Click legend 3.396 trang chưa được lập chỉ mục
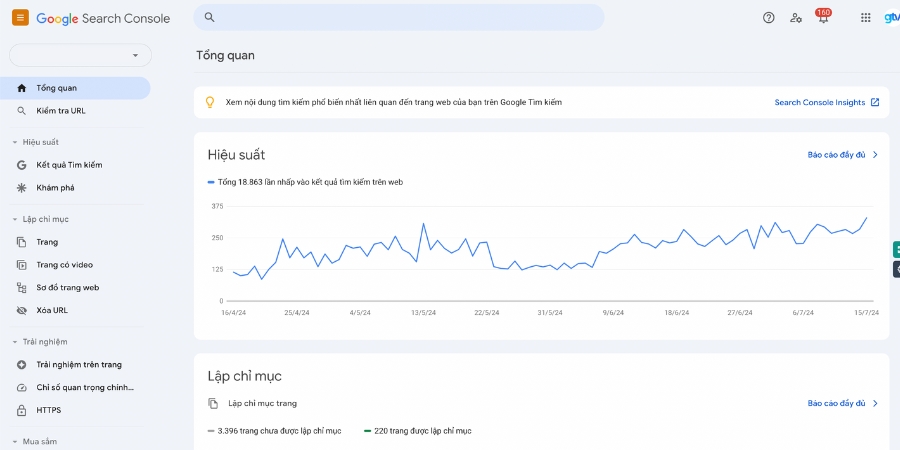 274,431
